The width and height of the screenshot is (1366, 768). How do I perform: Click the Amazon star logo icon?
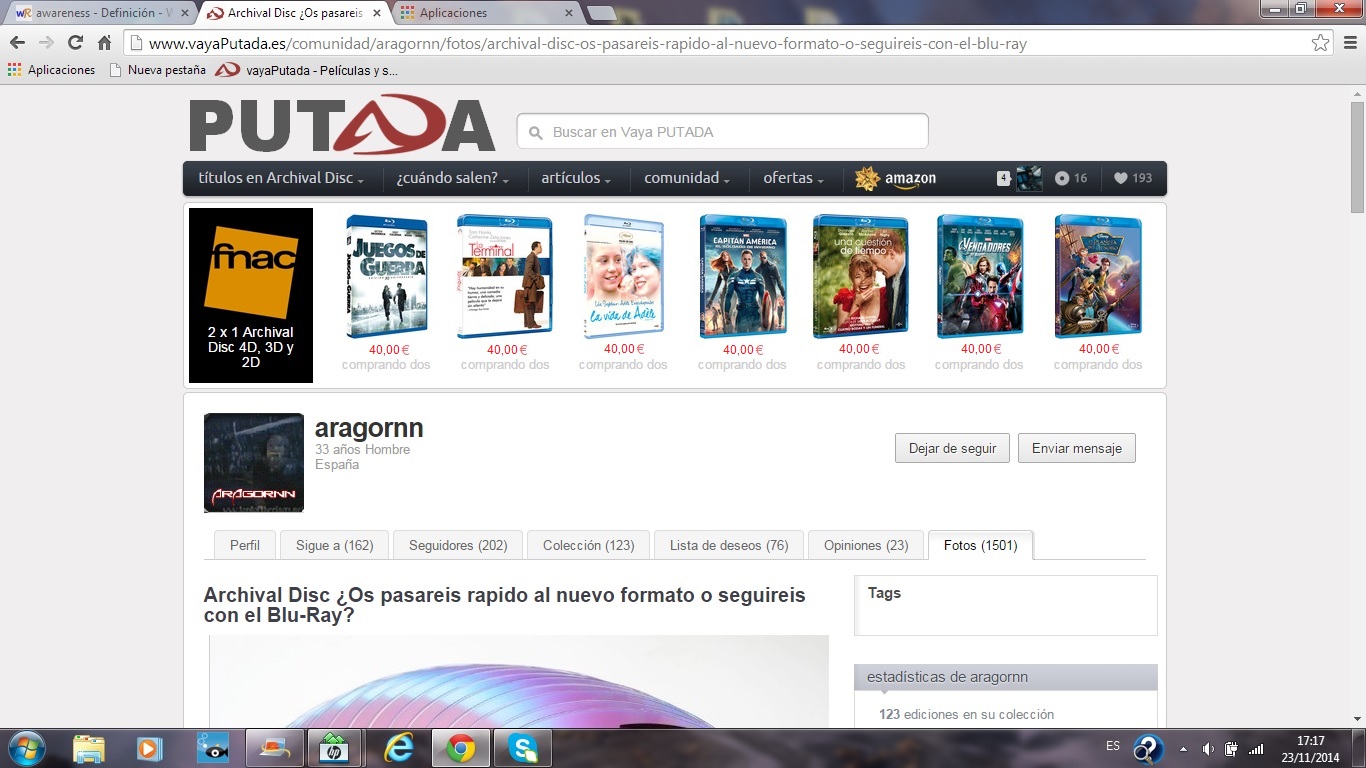867,178
